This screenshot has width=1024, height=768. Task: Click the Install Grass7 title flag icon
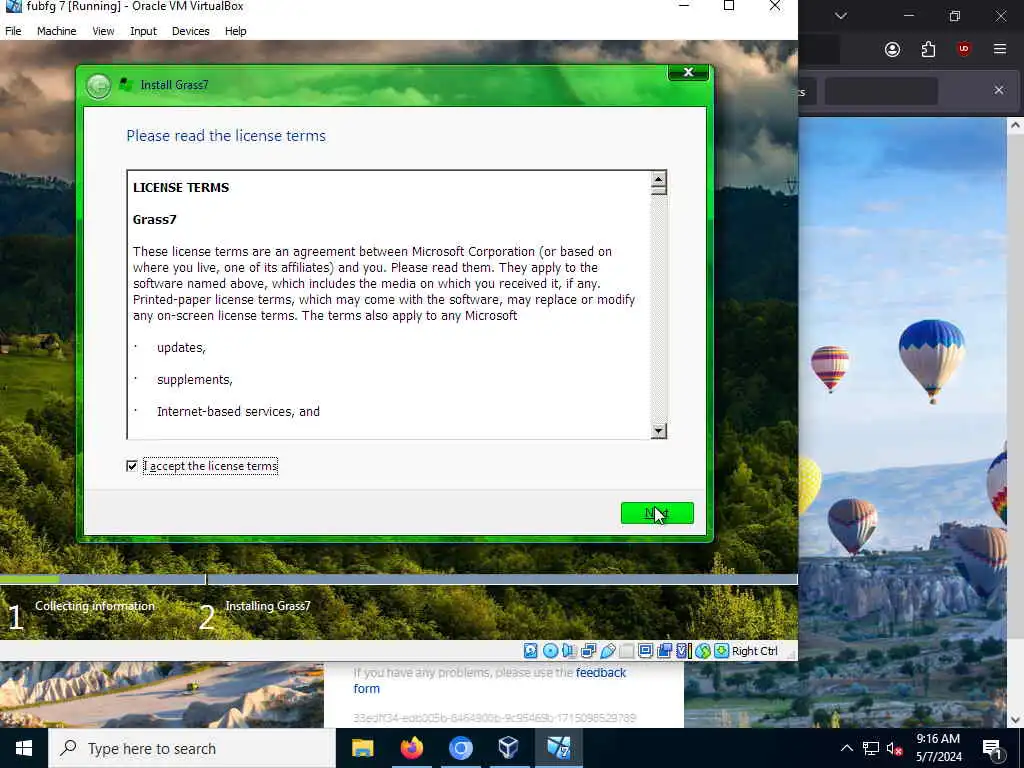[126, 85]
